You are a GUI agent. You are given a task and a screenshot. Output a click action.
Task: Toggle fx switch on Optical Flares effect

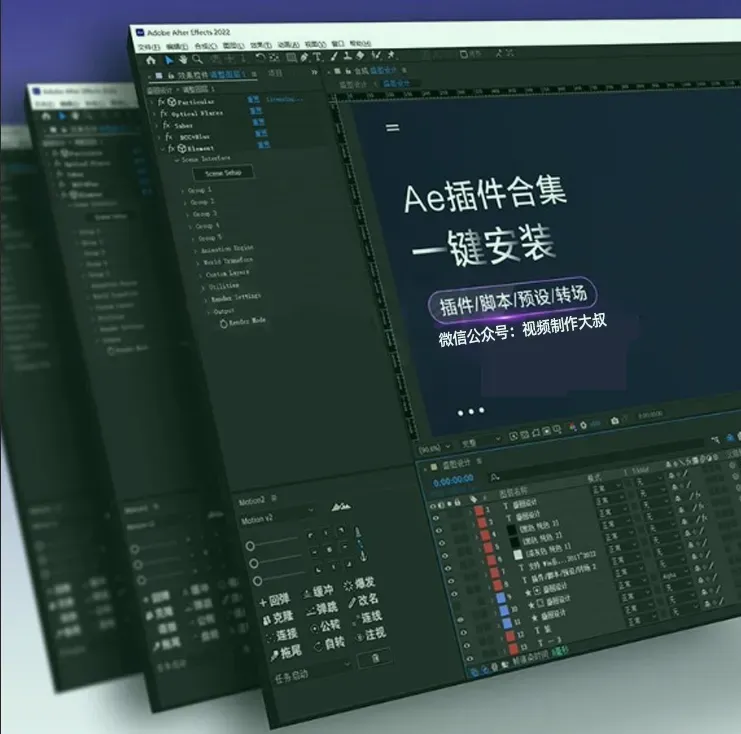164,113
